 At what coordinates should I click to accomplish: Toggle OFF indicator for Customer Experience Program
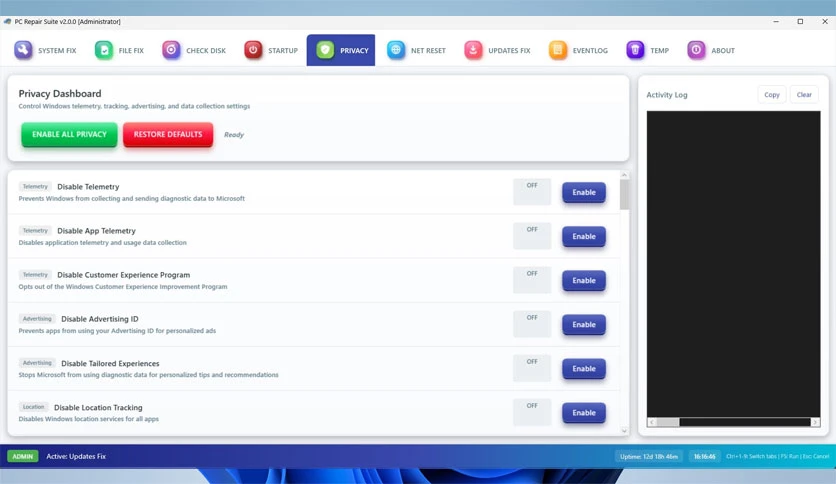coord(532,280)
